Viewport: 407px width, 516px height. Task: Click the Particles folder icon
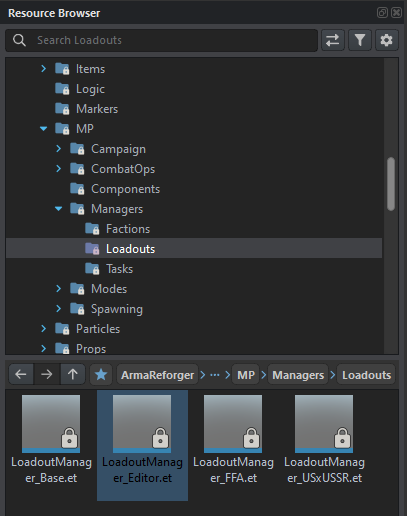[x=62, y=329]
